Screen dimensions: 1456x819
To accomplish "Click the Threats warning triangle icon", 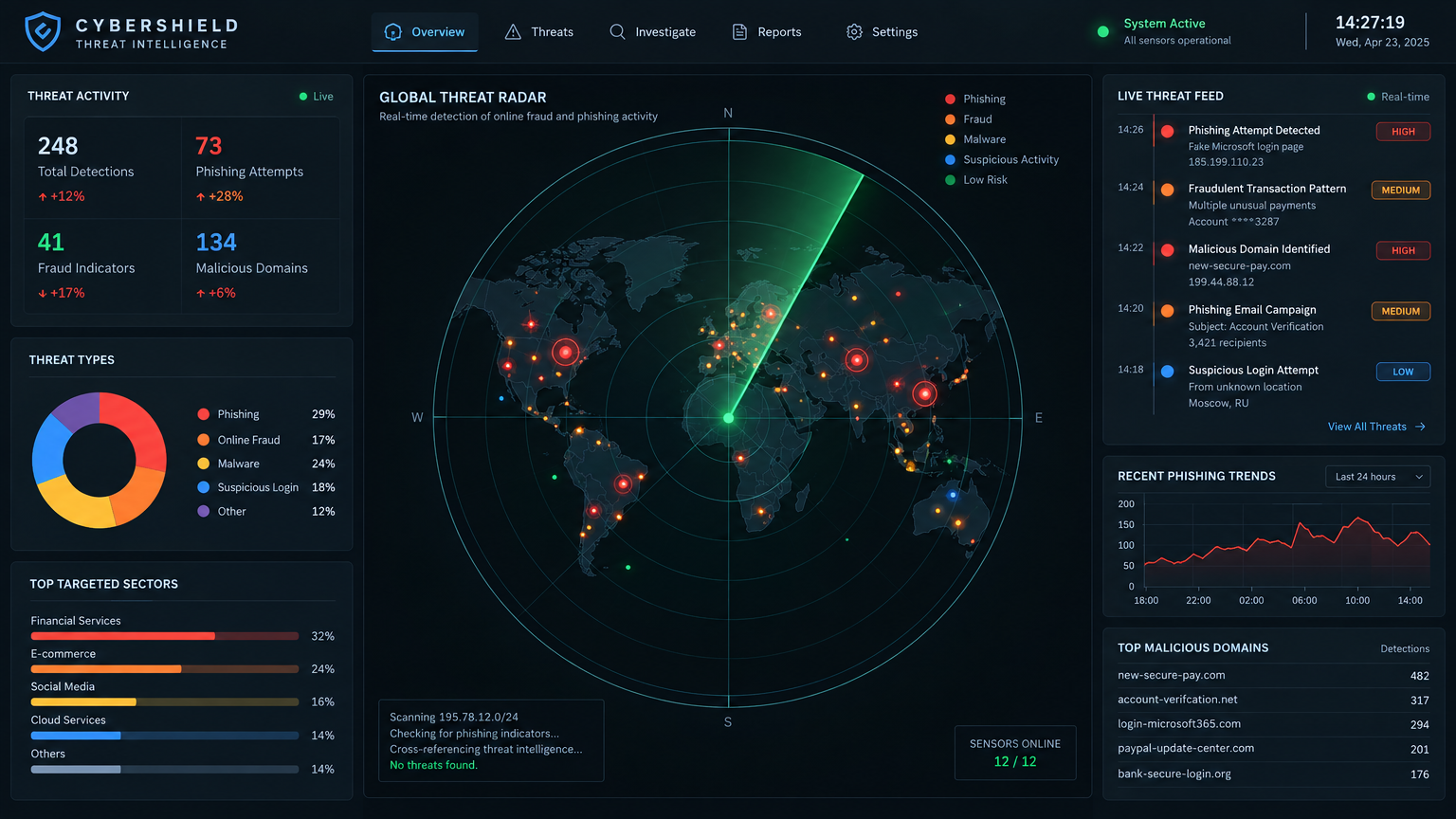I will tap(513, 32).
